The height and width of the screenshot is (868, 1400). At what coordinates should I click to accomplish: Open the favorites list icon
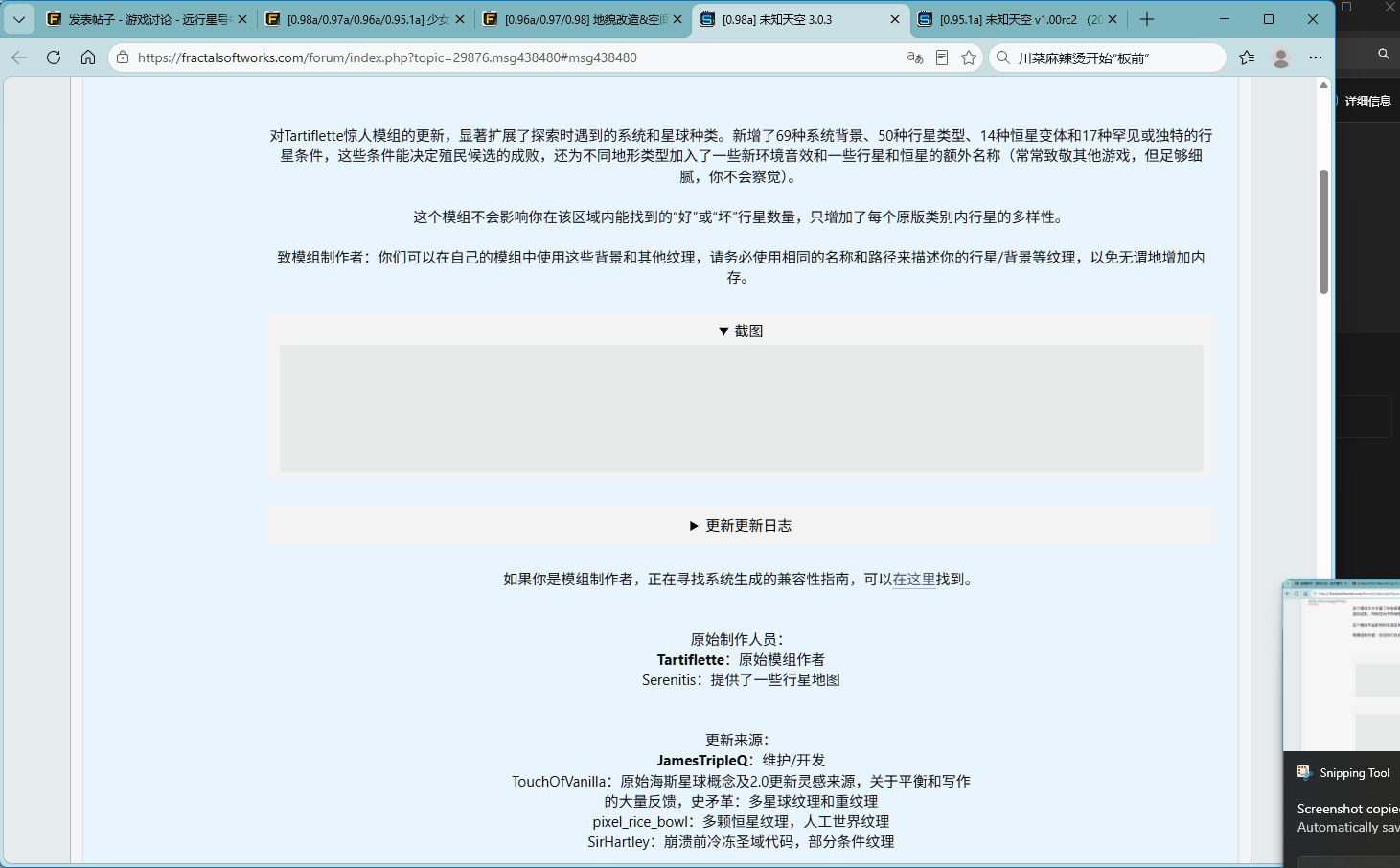(x=1247, y=57)
